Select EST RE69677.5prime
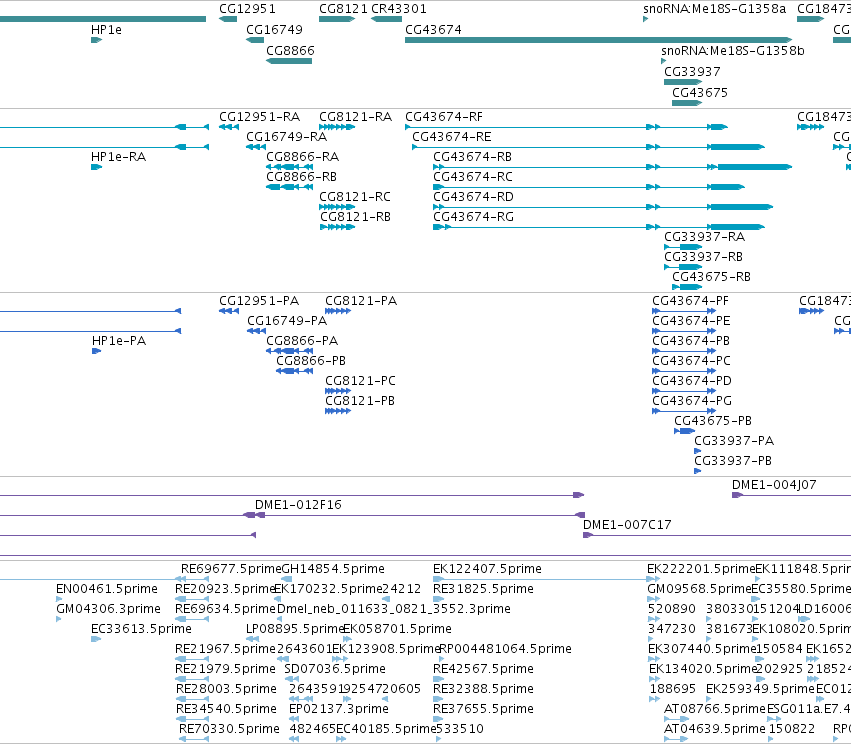The height and width of the screenshot is (744, 851). click(x=231, y=569)
